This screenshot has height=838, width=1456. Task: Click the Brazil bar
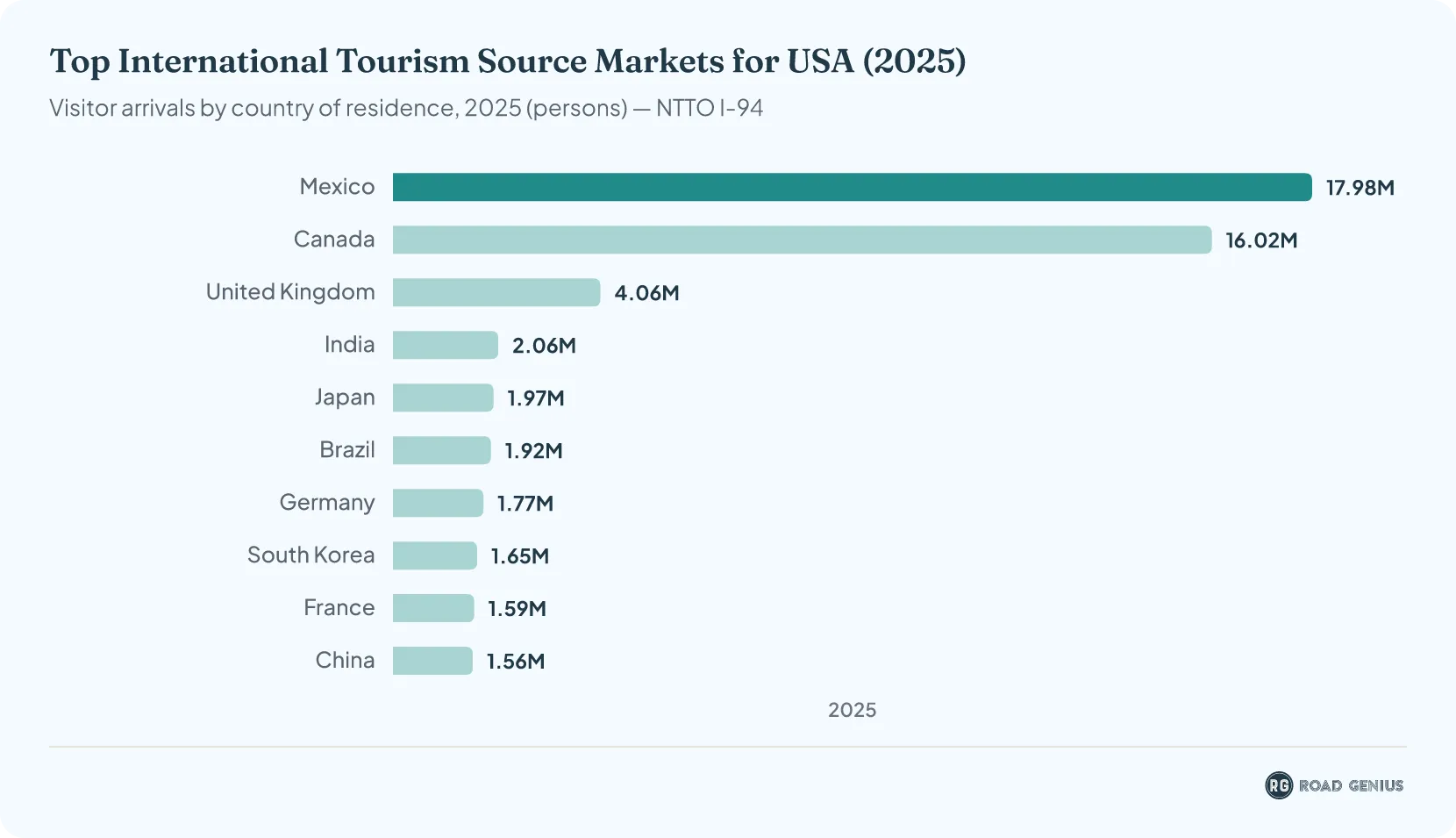[442, 450]
